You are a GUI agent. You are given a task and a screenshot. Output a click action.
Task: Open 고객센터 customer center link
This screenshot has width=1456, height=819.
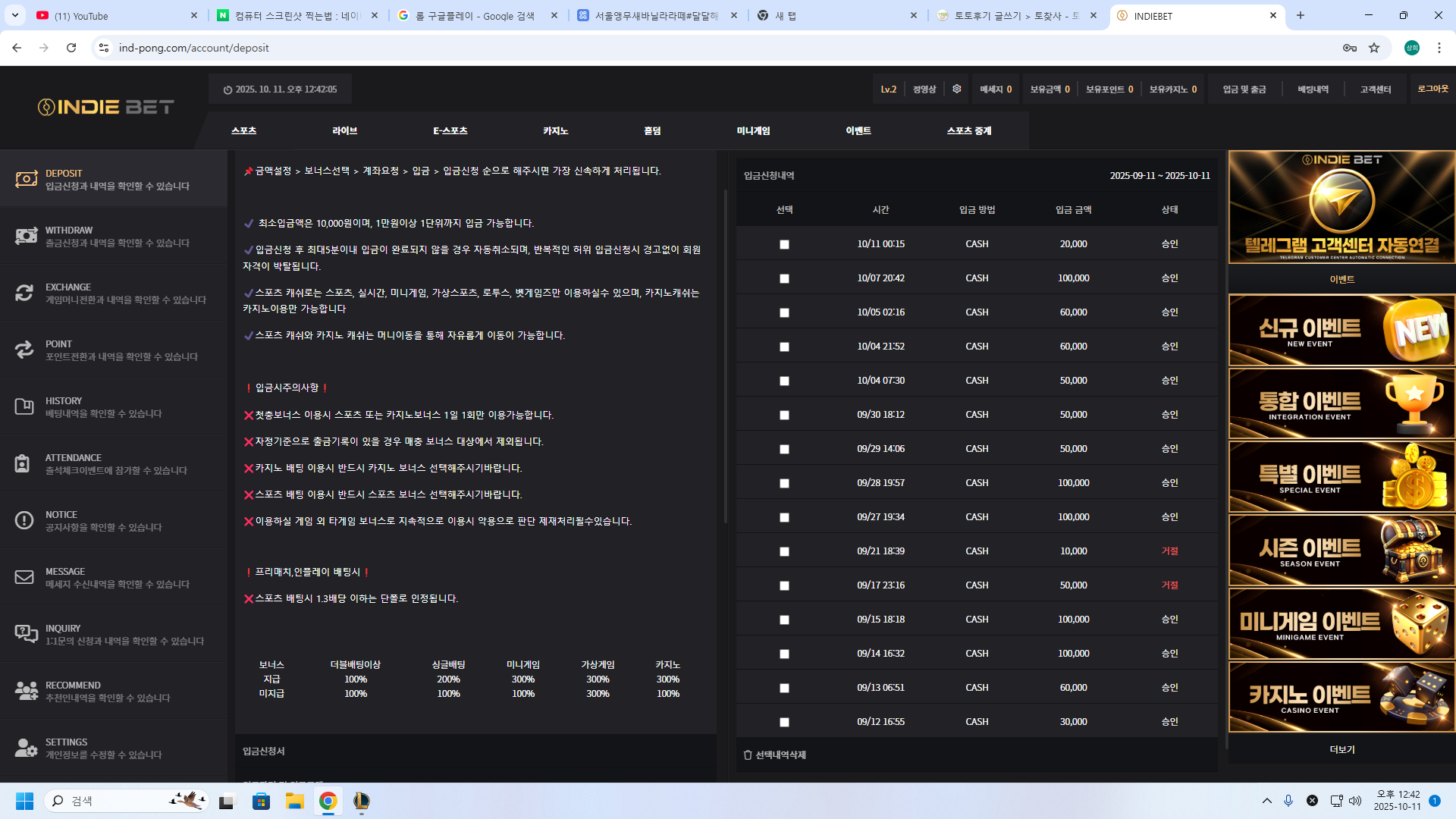point(1375,89)
